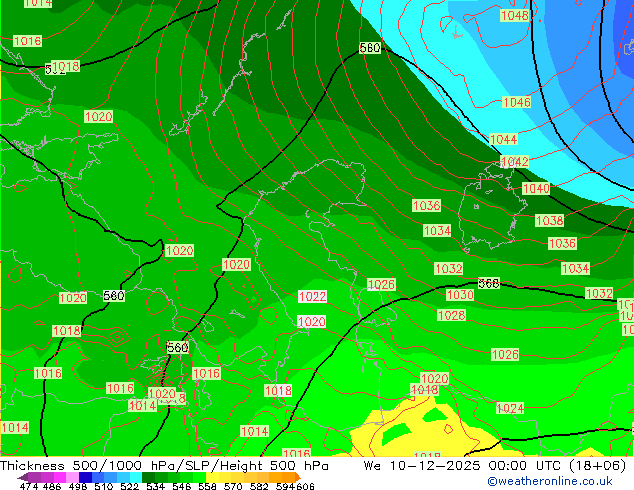Pick the light pink legend swatch
Viewport: 634px width, 490px height.
point(72,477)
